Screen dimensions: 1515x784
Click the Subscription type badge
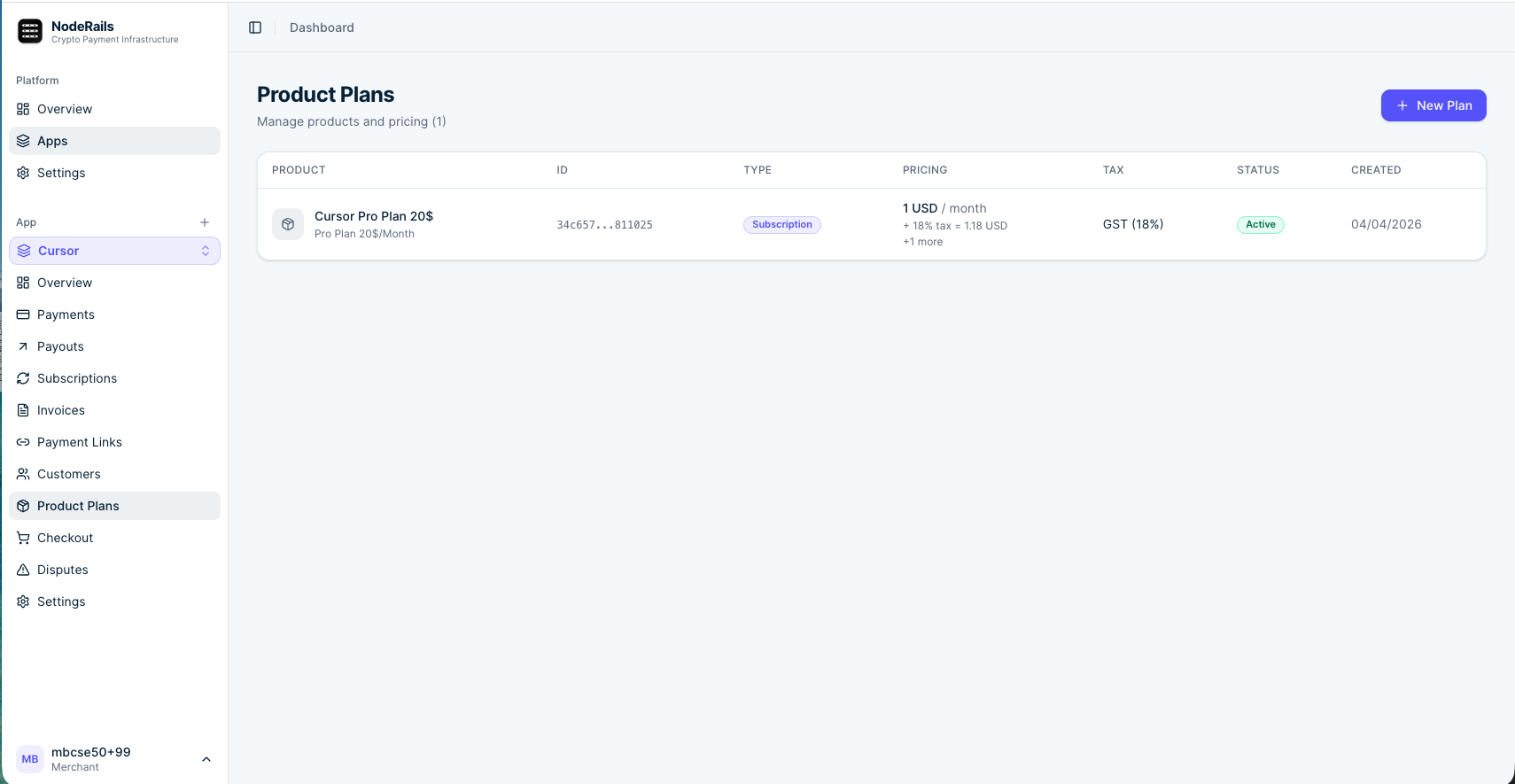coord(782,225)
